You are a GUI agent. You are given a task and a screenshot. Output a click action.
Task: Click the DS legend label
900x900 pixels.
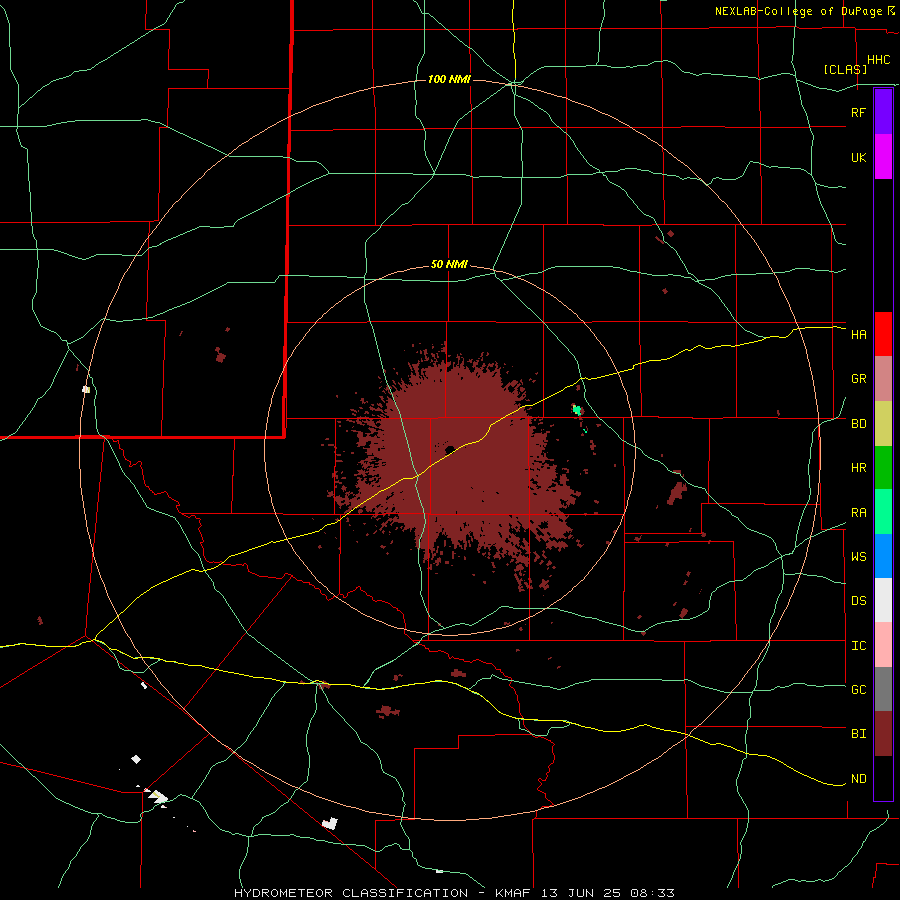click(858, 601)
